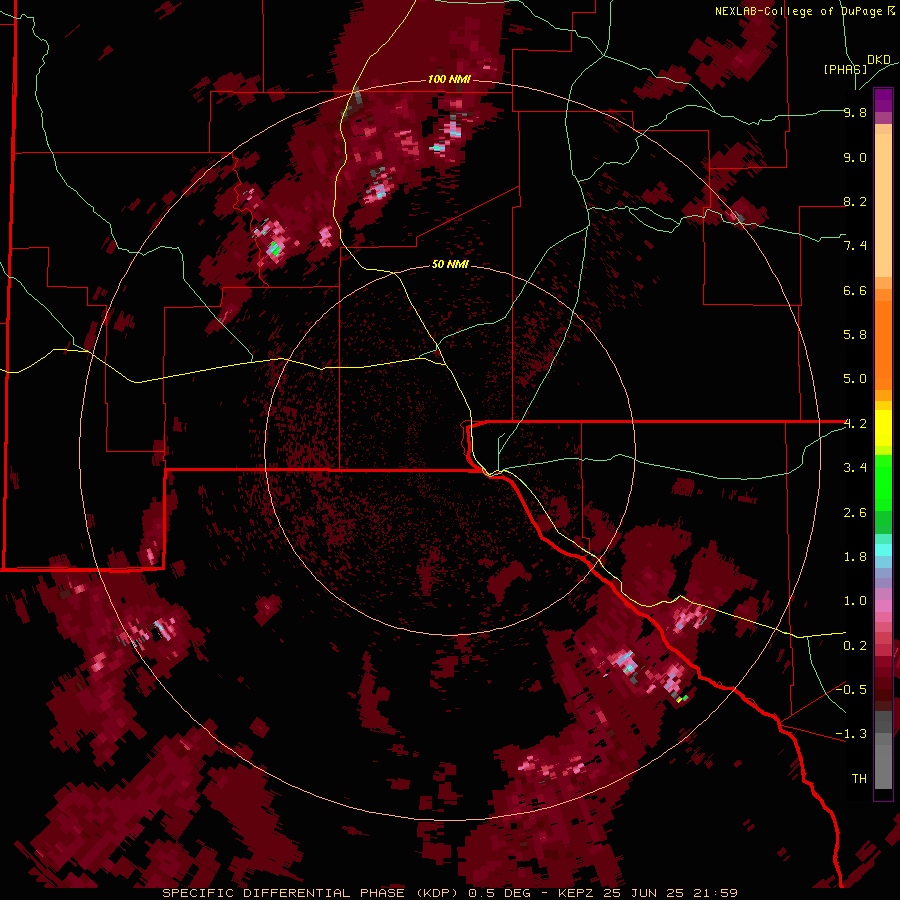Click the [PHAS] label near the color scale
The image size is (900, 900).
(845, 69)
